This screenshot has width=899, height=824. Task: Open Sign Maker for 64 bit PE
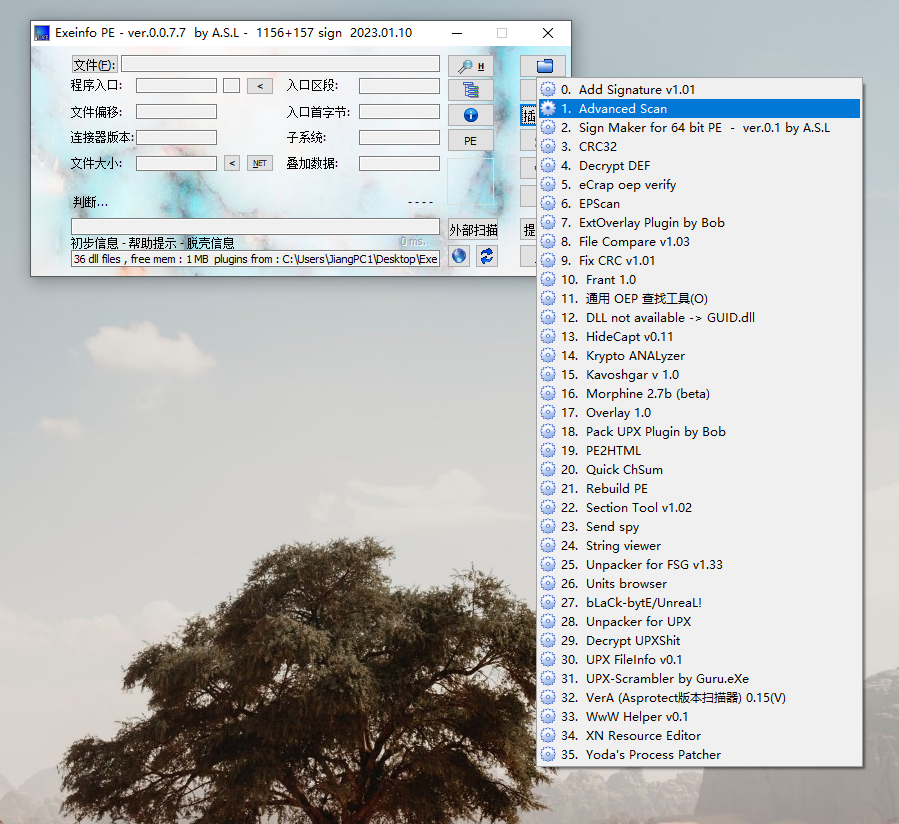(x=699, y=127)
